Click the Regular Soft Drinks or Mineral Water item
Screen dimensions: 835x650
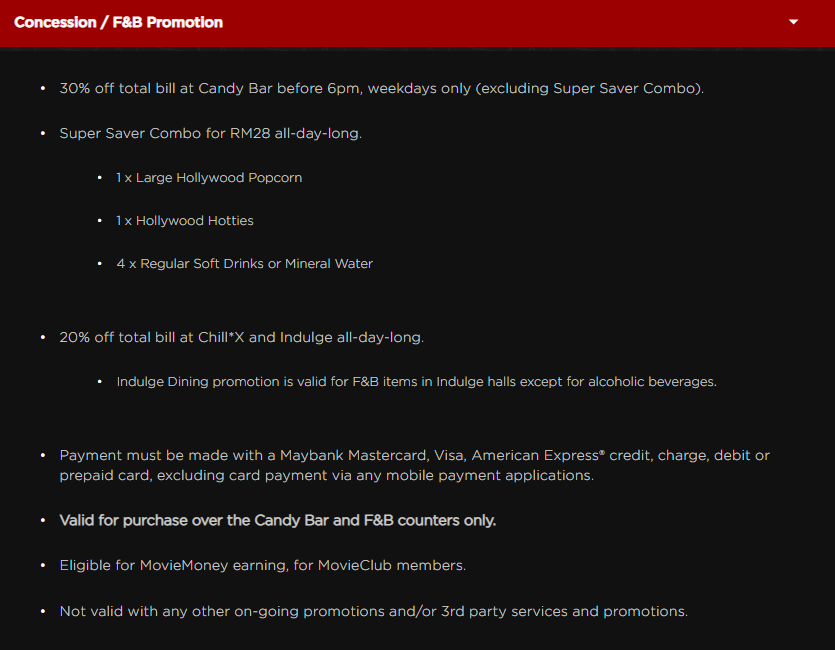244,264
